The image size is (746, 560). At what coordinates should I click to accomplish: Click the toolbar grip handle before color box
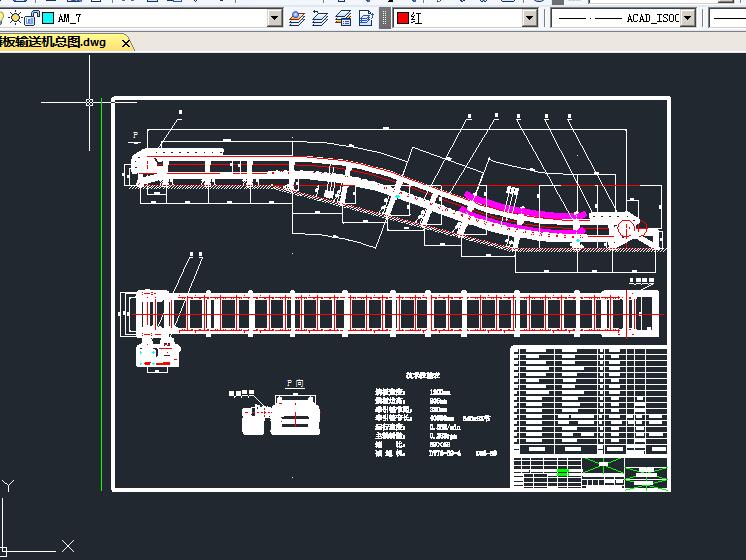385,18
